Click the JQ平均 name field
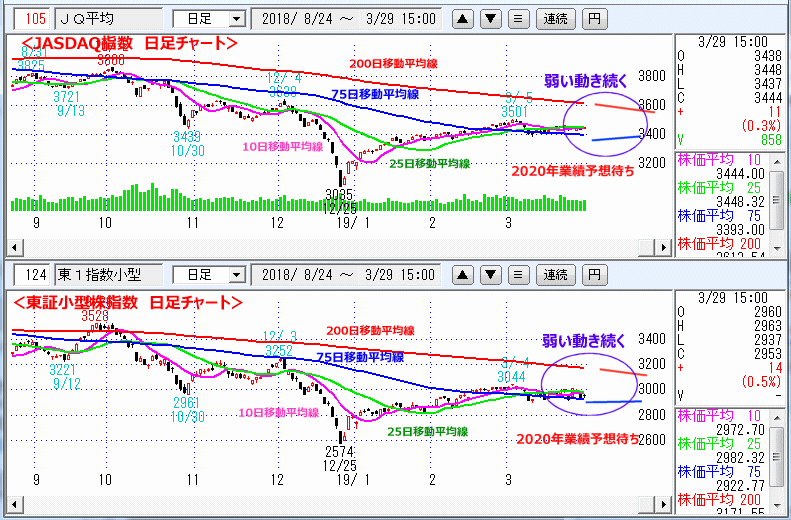This screenshot has width=791, height=520. tap(108, 19)
